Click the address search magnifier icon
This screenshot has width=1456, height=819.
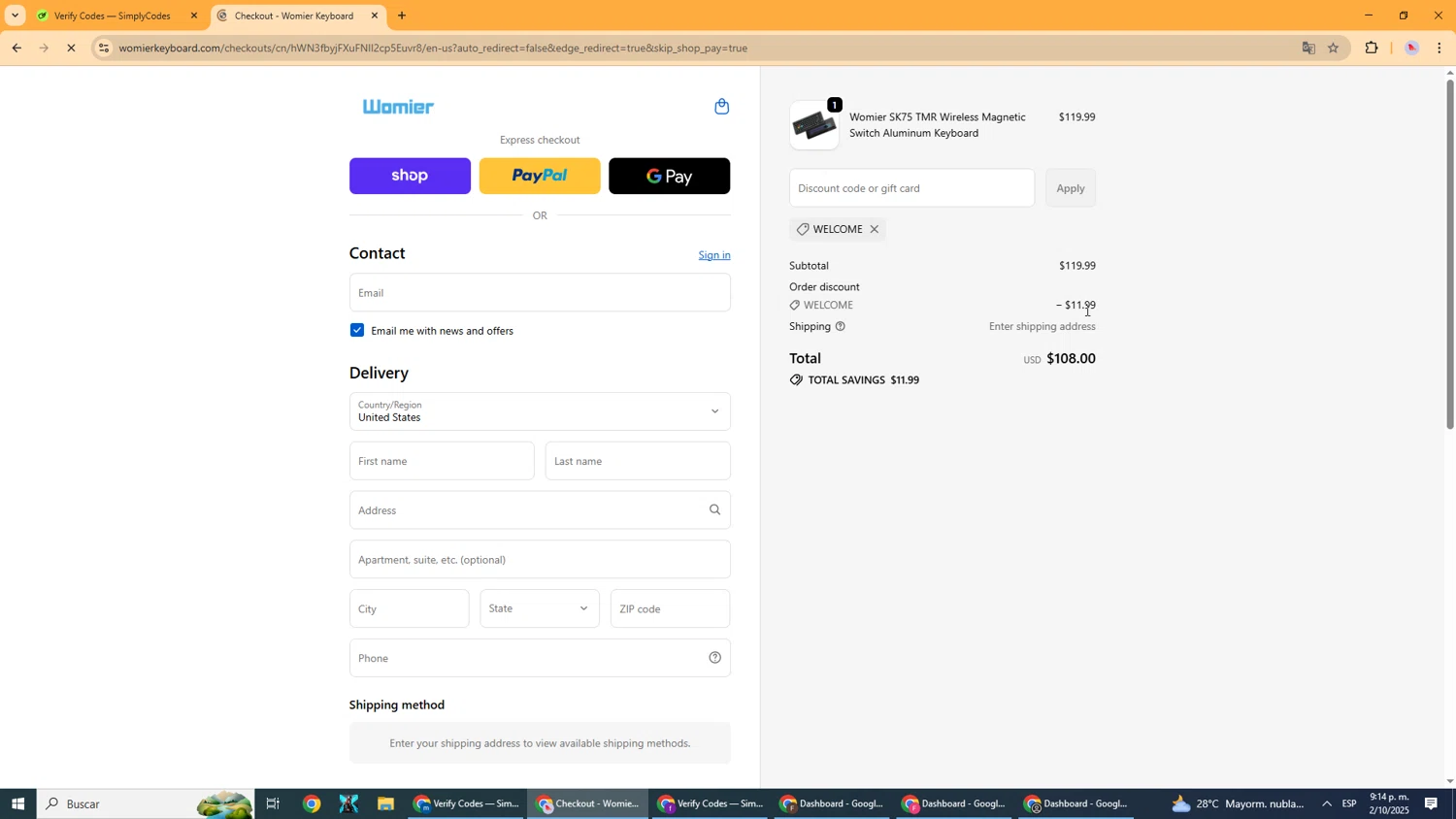(715, 509)
